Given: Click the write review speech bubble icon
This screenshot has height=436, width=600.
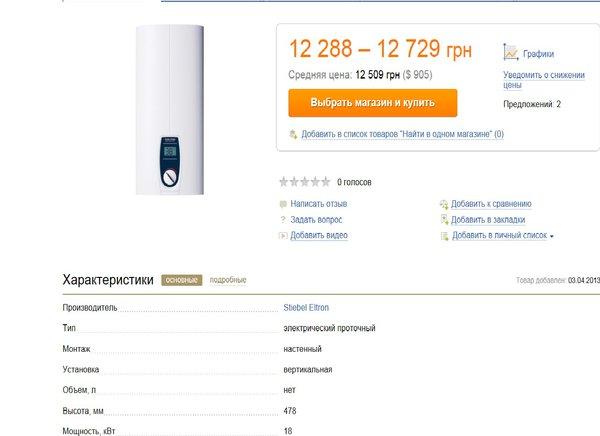Looking at the screenshot, I should pyautogui.click(x=283, y=204).
